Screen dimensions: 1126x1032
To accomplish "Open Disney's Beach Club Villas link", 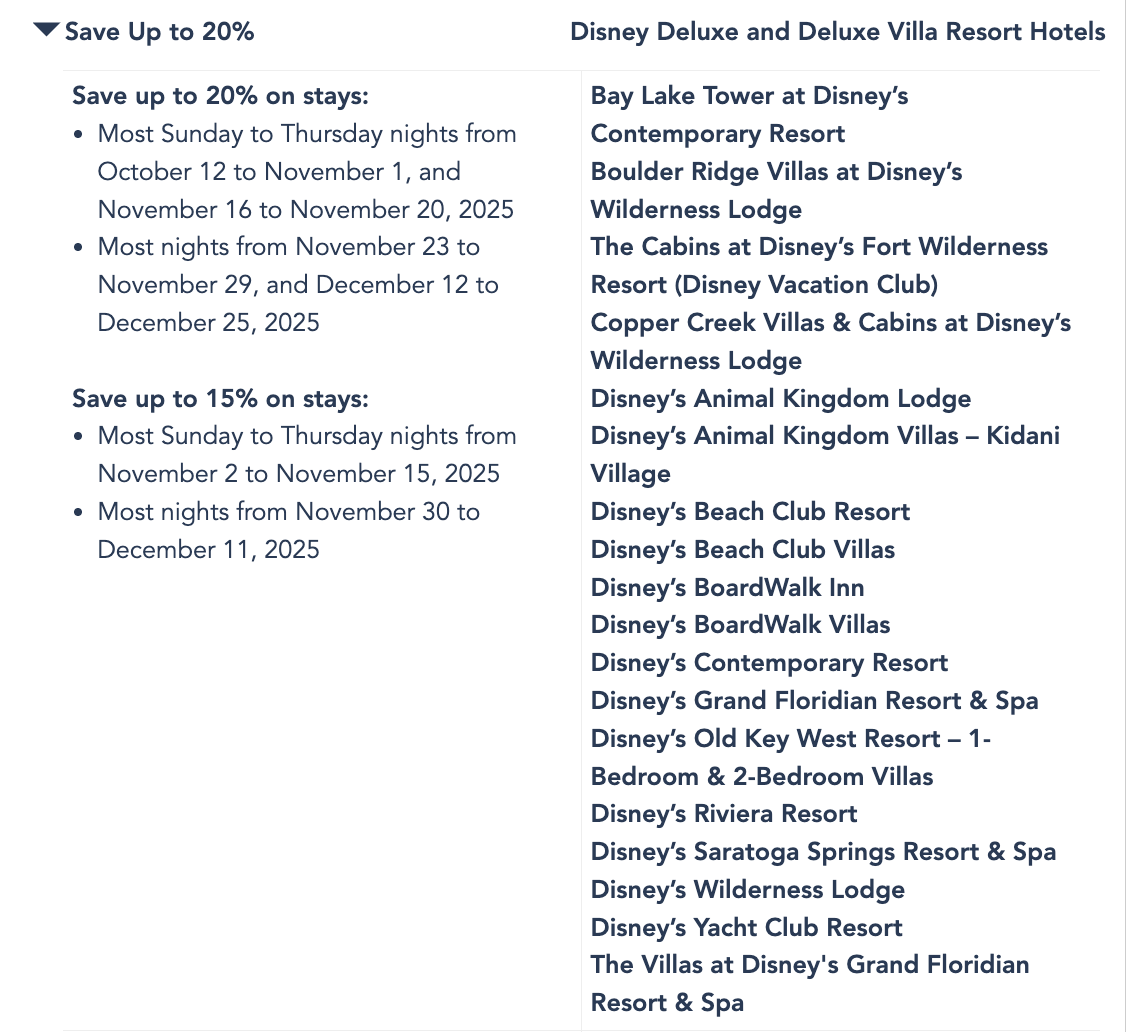I will [x=742, y=550].
